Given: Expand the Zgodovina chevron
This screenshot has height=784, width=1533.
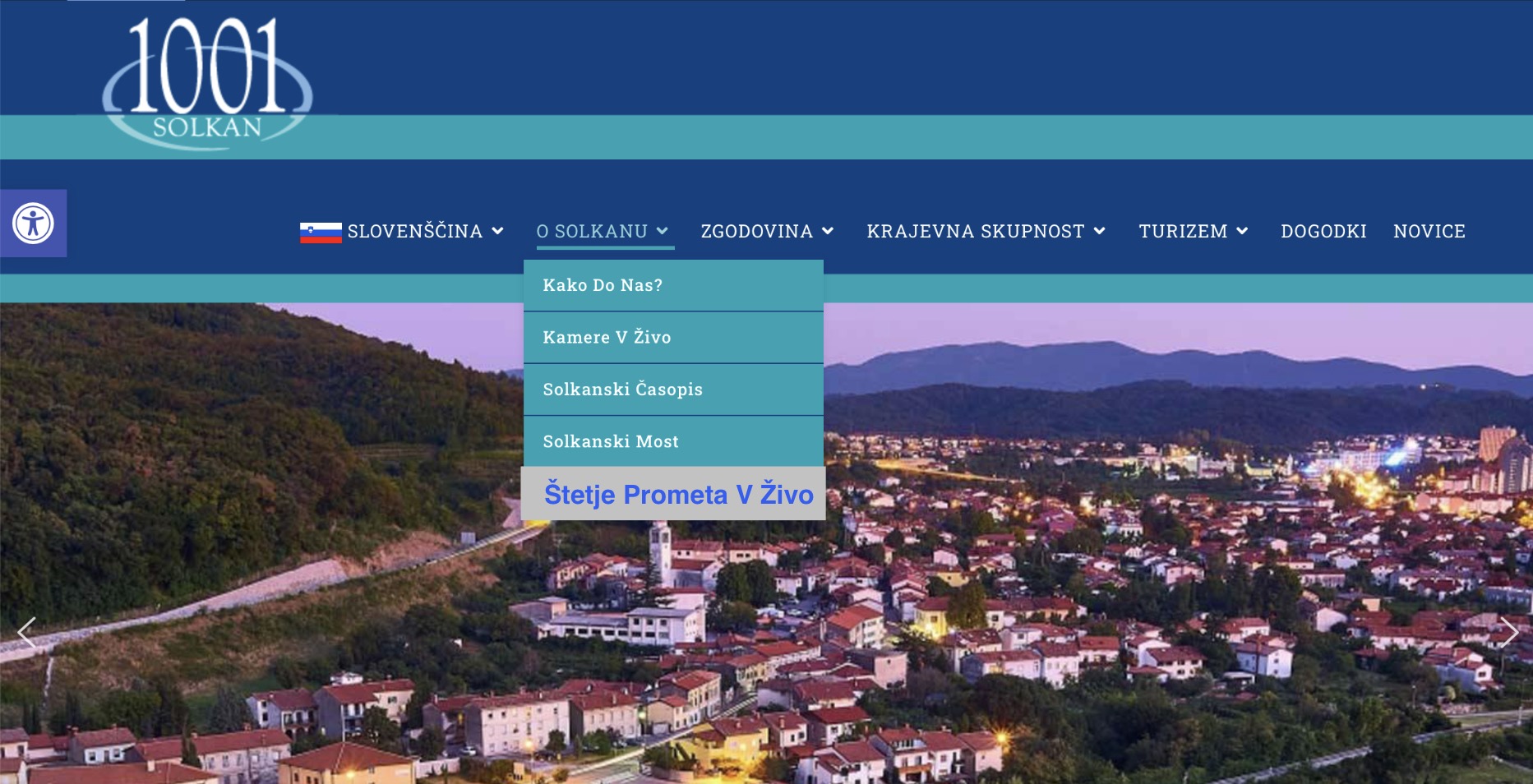Looking at the screenshot, I should pos(828,232).
